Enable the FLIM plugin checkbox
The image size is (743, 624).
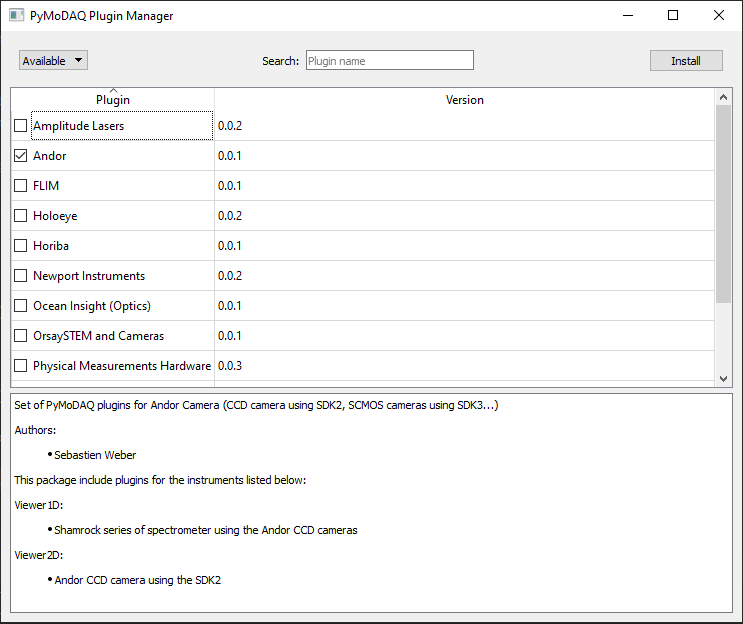point(20,185)
